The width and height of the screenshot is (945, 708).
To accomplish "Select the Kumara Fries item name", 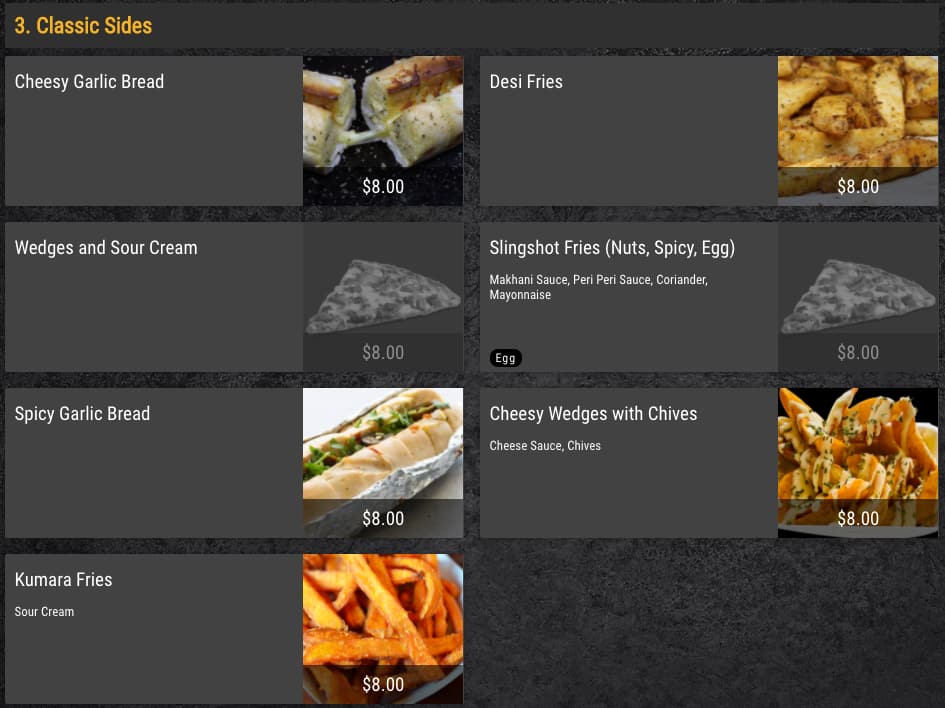I will pyautogui.click(x=63, y=580).
